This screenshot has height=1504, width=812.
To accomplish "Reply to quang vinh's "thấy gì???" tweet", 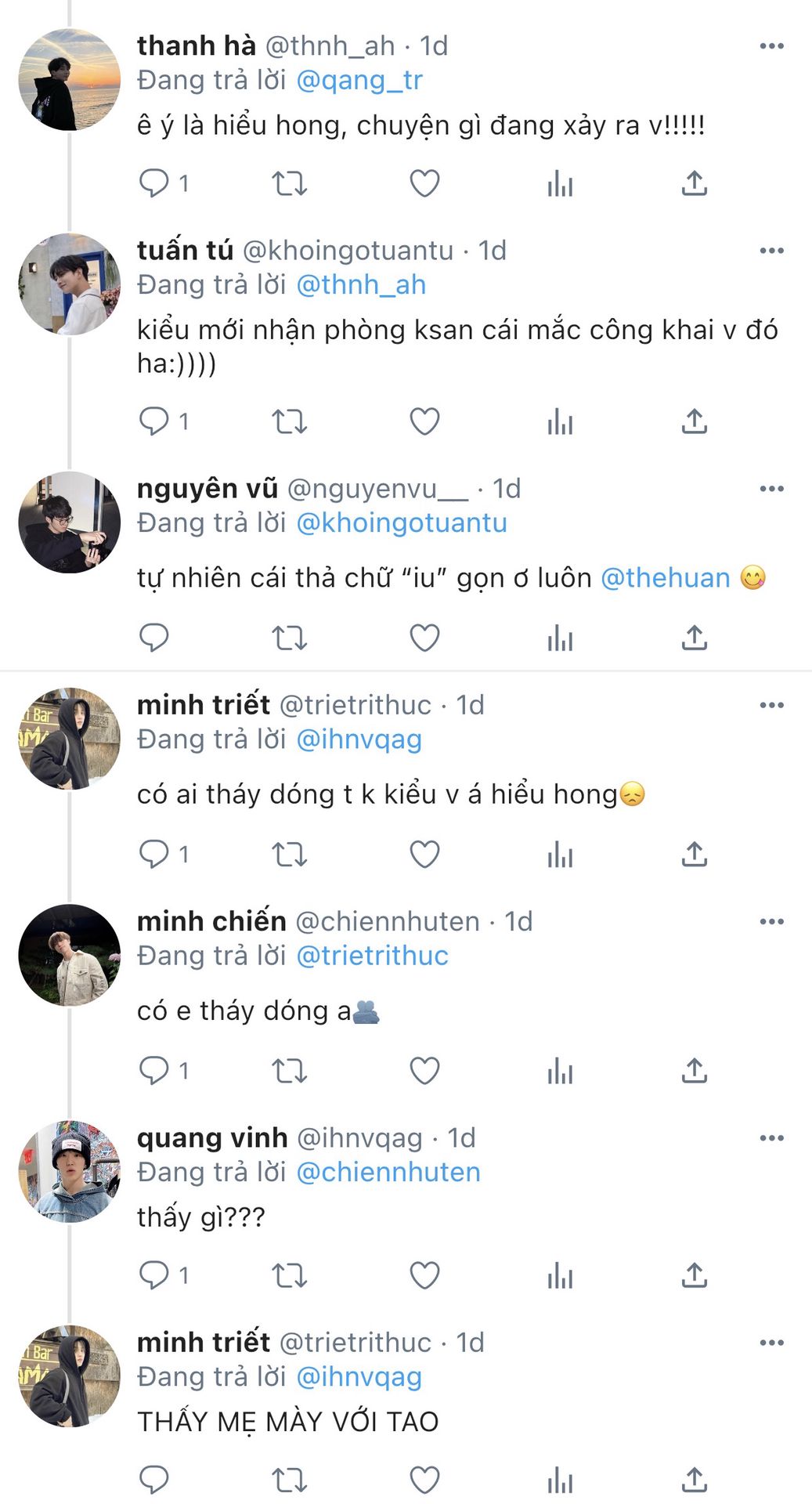I will pyautogui.click(x=154, y=1276).
